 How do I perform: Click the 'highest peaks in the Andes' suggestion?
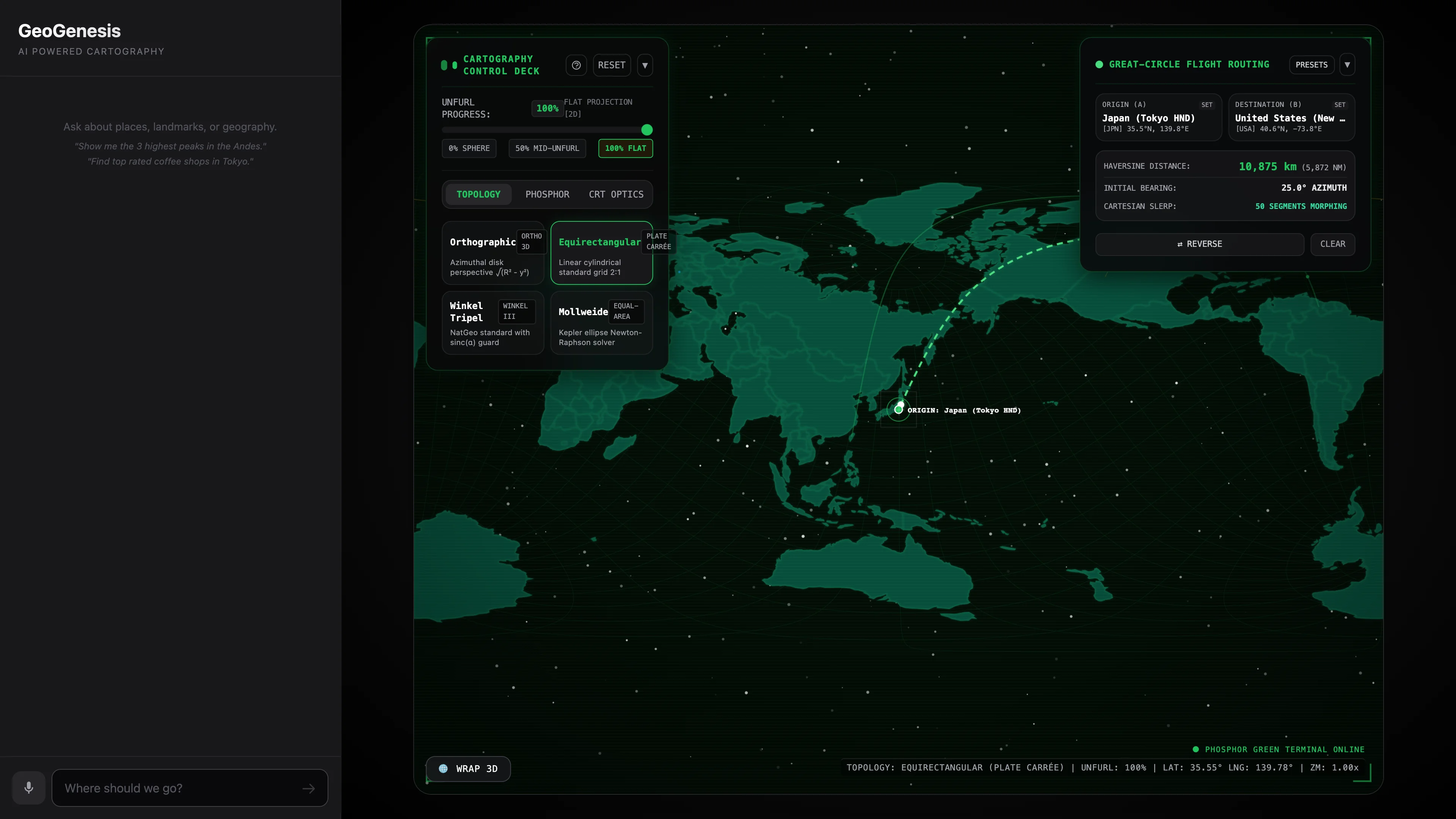(170, 146)
